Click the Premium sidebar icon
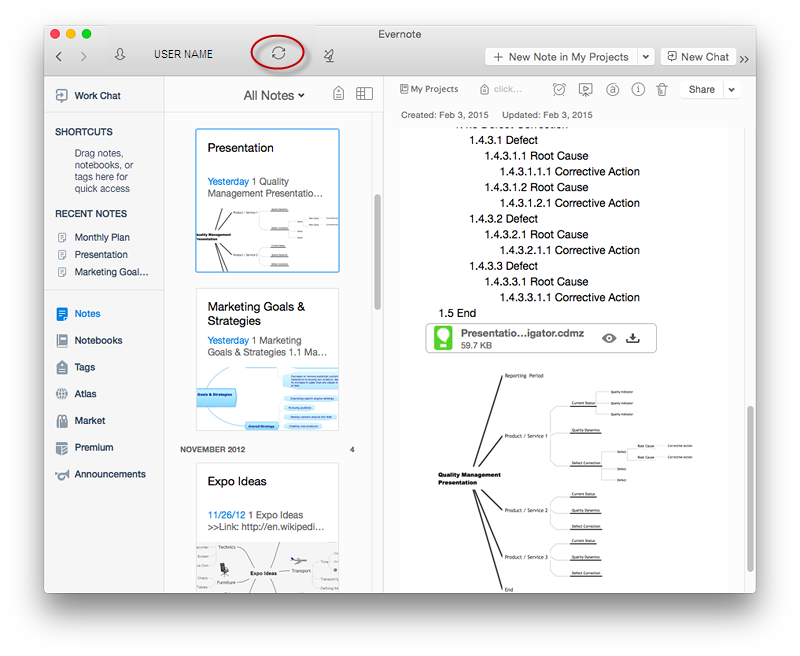Viewport: 800px width, 656px height. [62, 448]
